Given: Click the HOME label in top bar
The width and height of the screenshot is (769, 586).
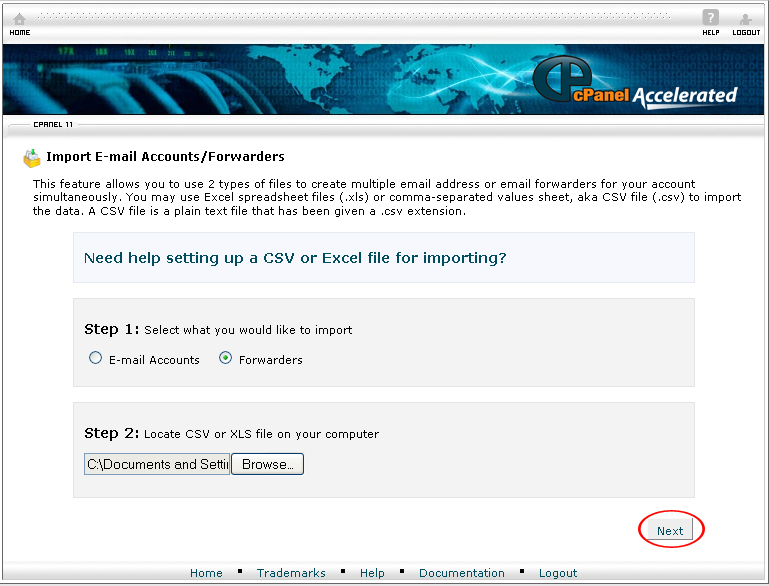Looking at the screenshot, I should [20, 32].
